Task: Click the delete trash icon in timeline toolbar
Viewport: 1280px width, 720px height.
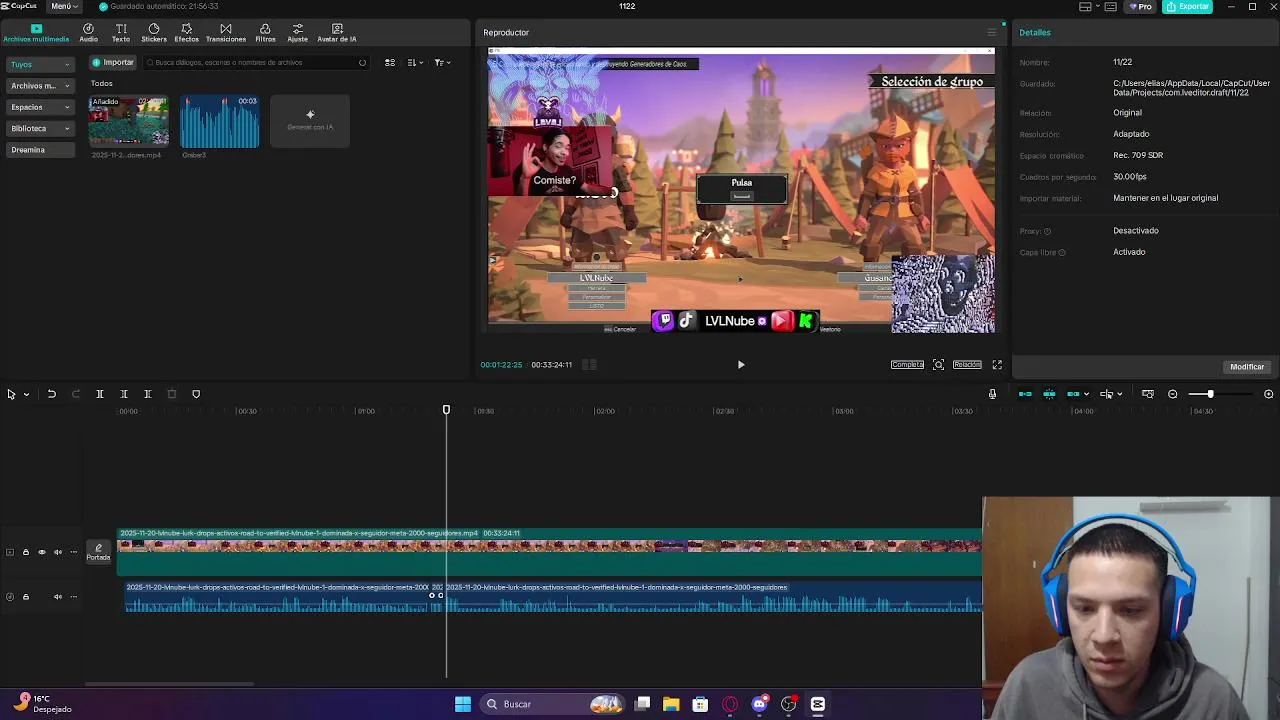Action: click(172, 394)
